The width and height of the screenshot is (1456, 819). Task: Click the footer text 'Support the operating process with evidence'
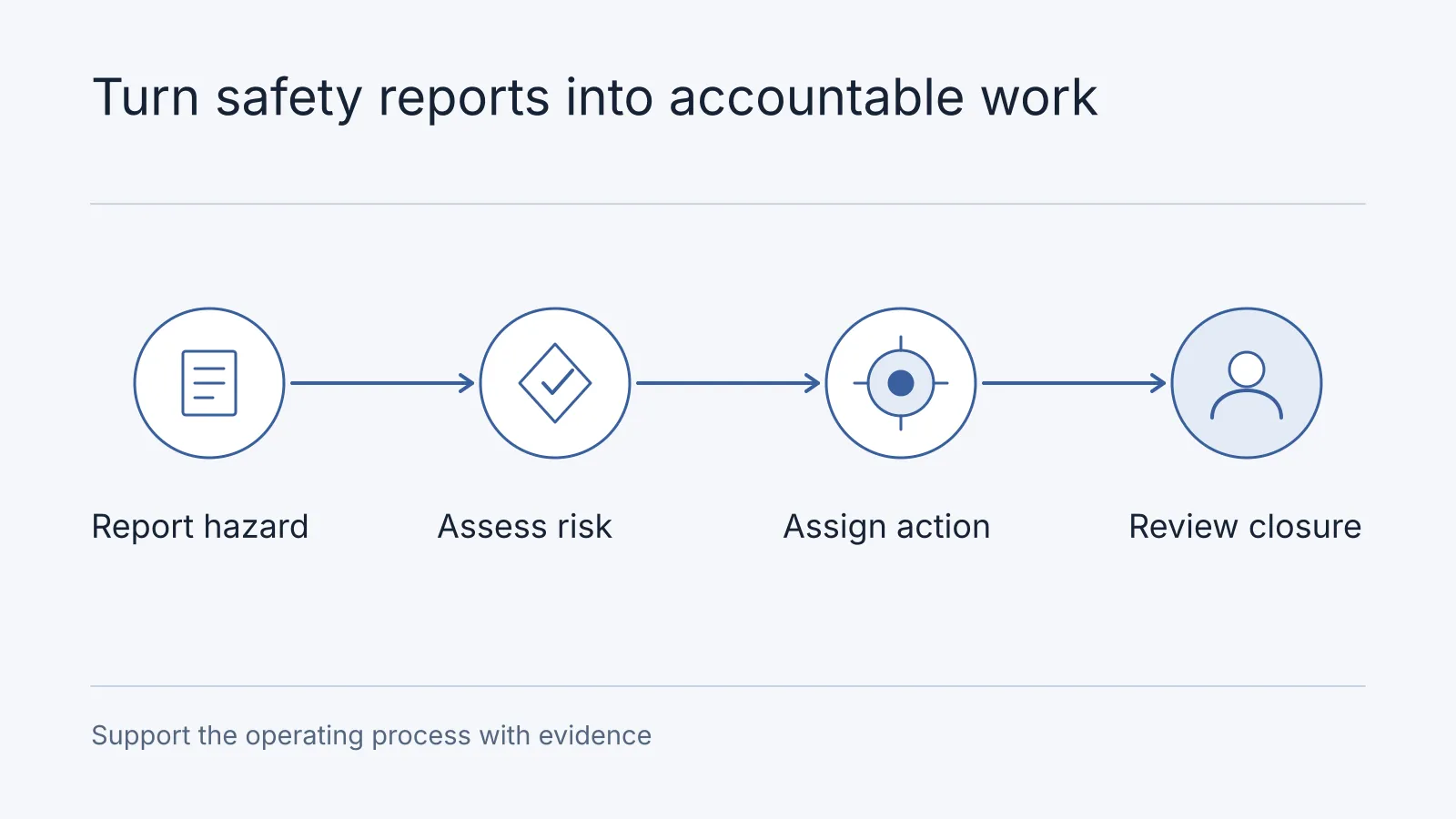[371, 735]
